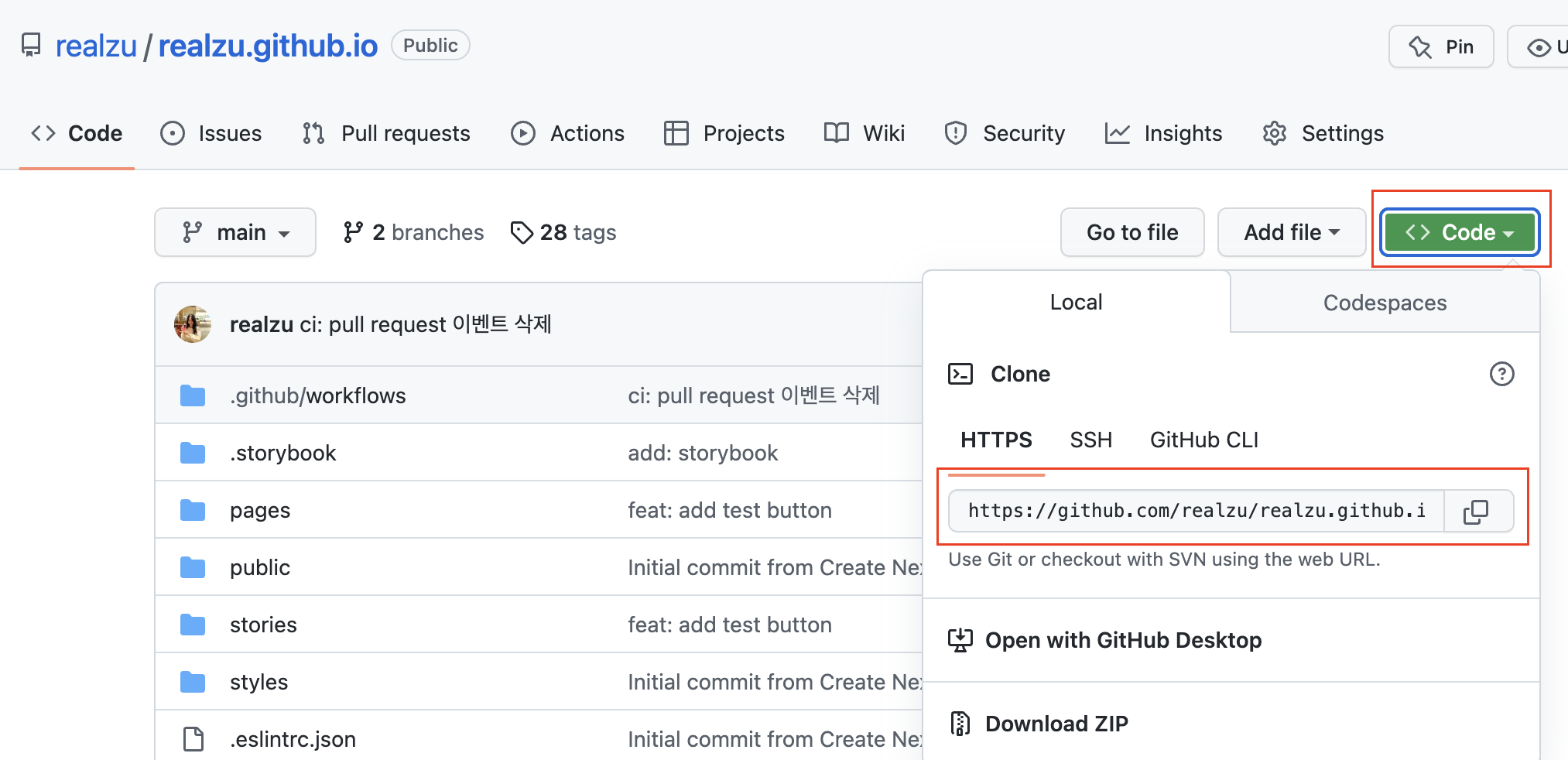Image resolution: width=1568 pixels, height=760 pixels.
Task: Select the HTTPS clone option
Action: 996,440
